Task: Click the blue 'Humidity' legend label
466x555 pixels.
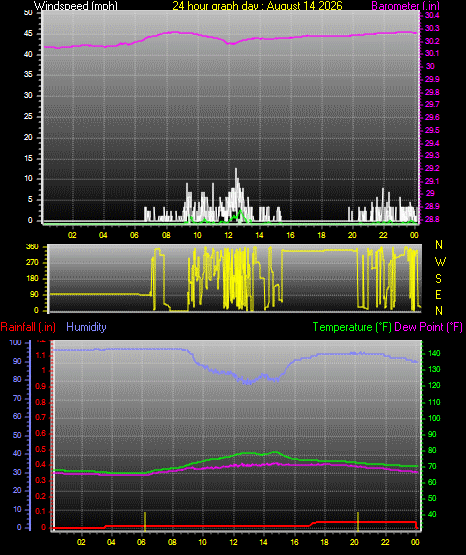Action: point(86,327)
